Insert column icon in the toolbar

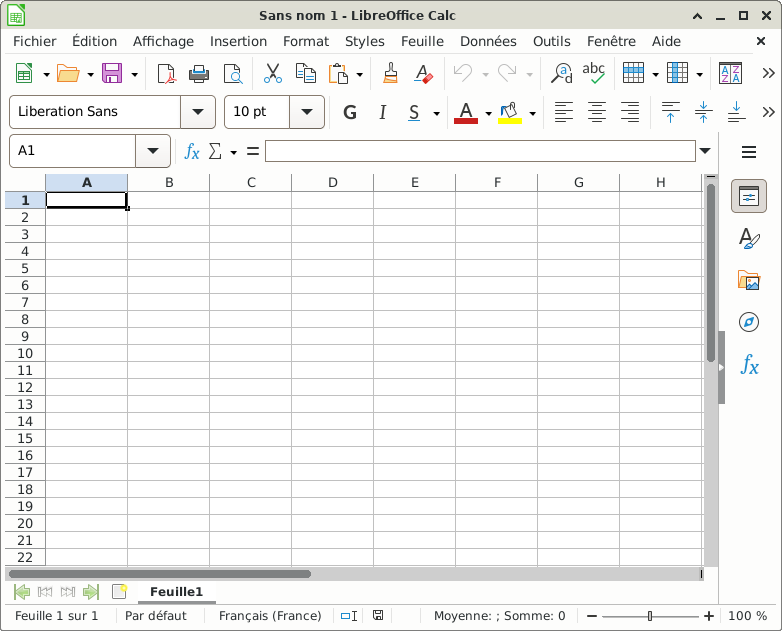click(x=677, y=74)
